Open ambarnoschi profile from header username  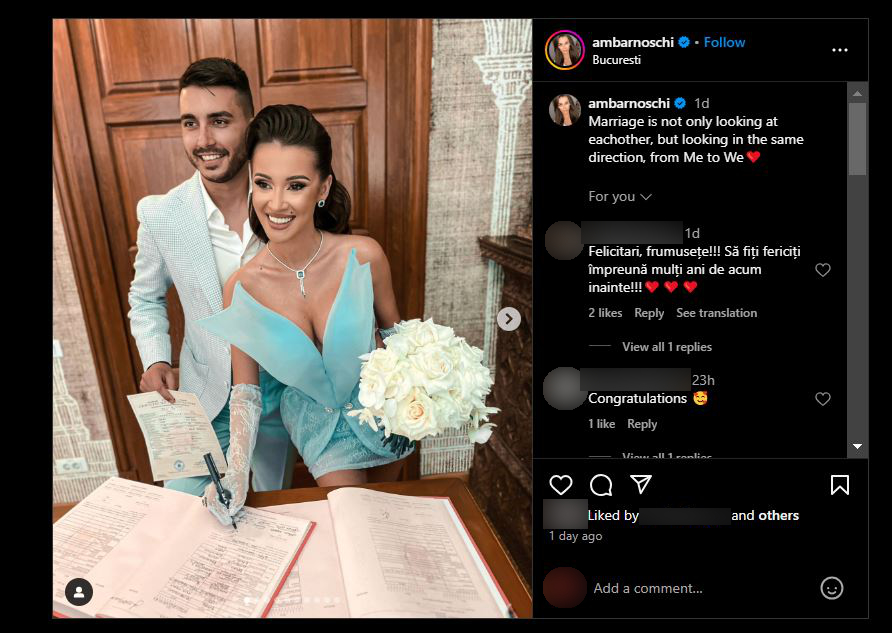pyautogui.click(x=633, y=42)
